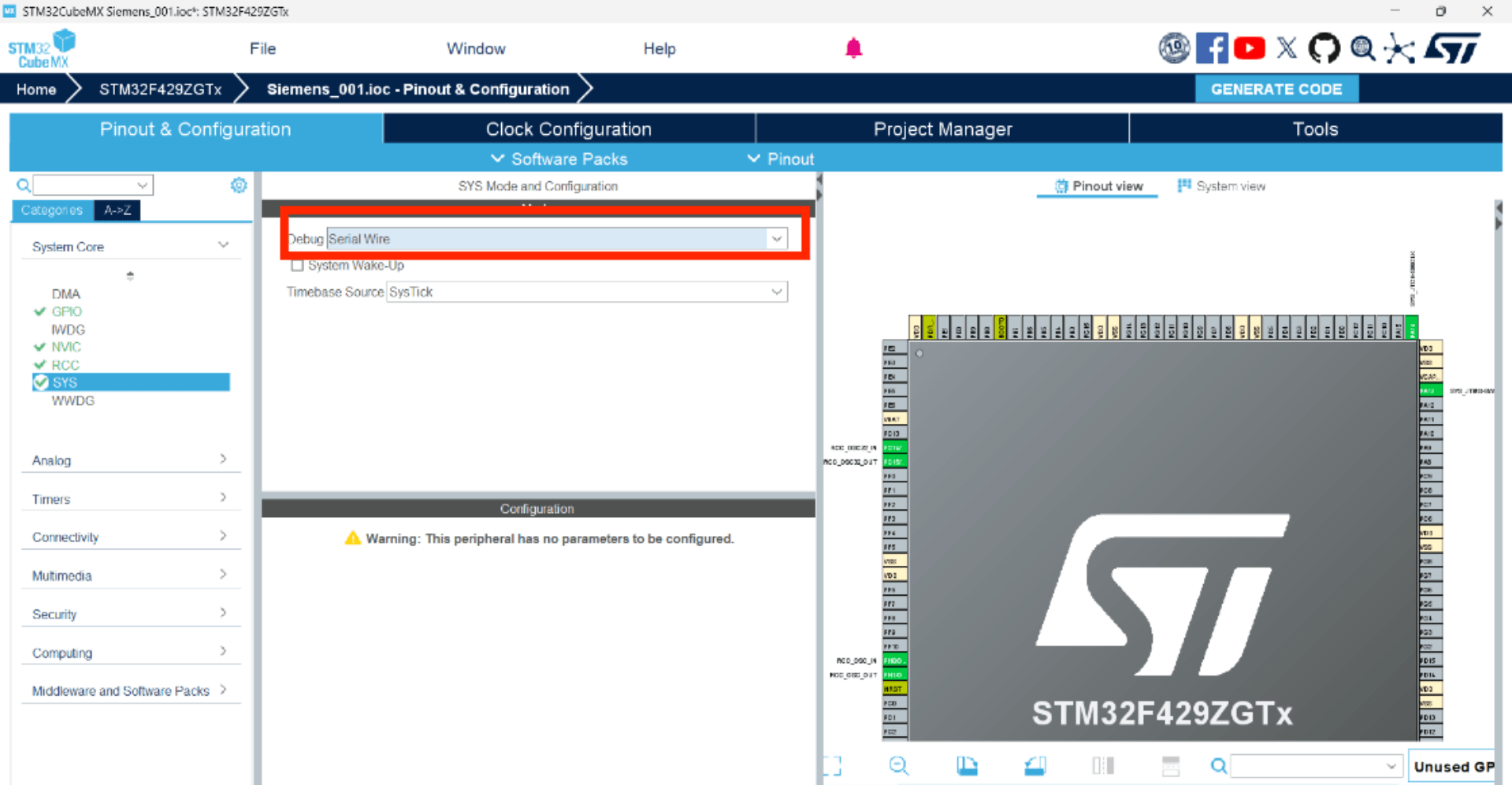This screenshot has height=785, width=1512.
Task: Open the Timebase Source dropdown
Action: click(776, 292)
